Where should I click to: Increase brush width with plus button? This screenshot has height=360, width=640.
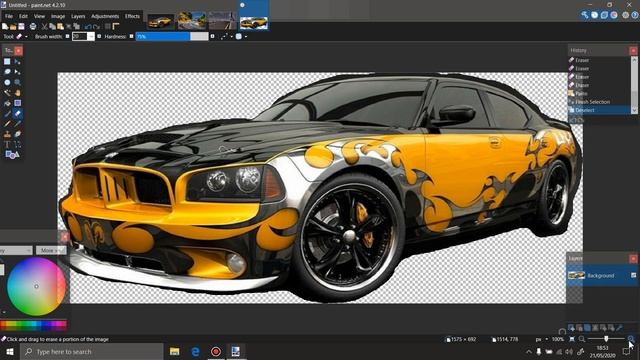[x=99, y=36]
